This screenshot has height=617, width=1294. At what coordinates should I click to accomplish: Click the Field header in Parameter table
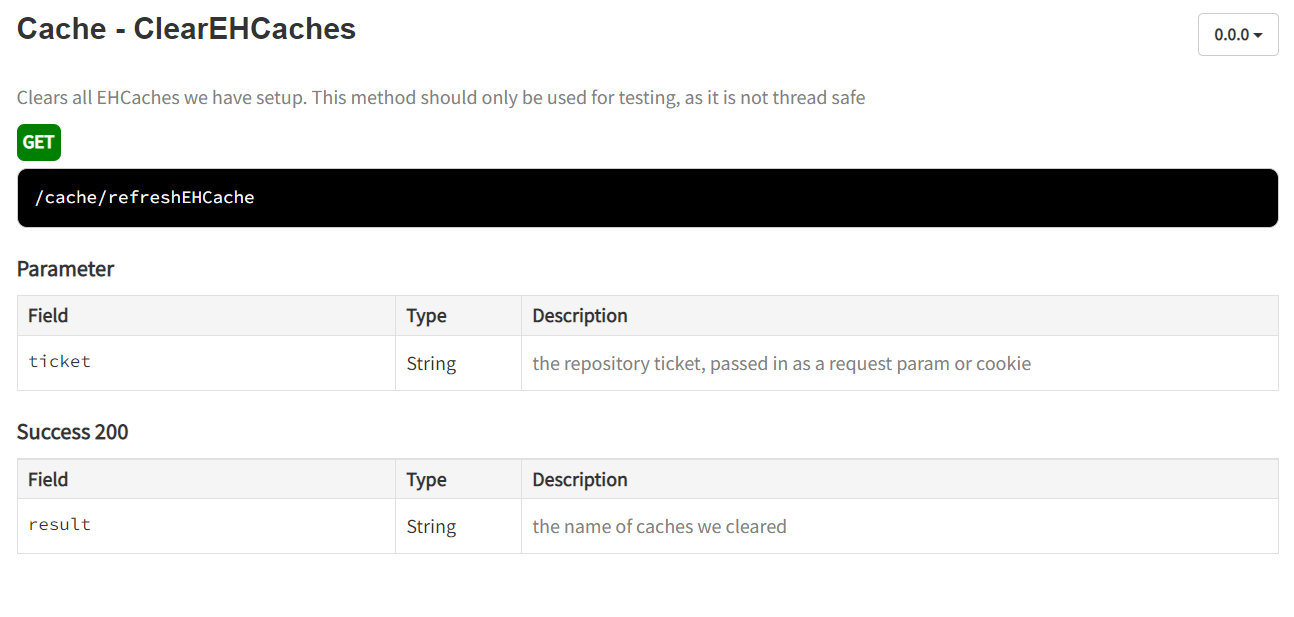coord(48,316)
